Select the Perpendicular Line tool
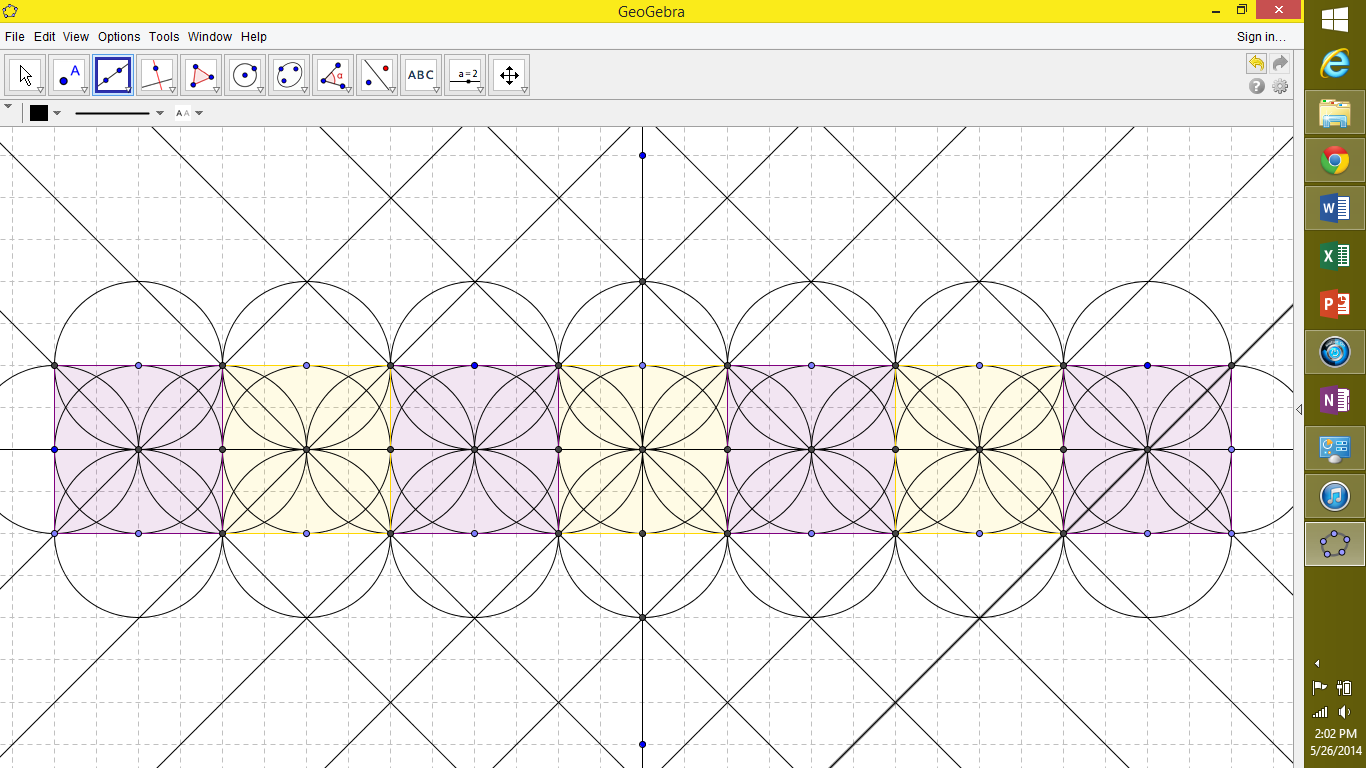 tap(157, 75)
